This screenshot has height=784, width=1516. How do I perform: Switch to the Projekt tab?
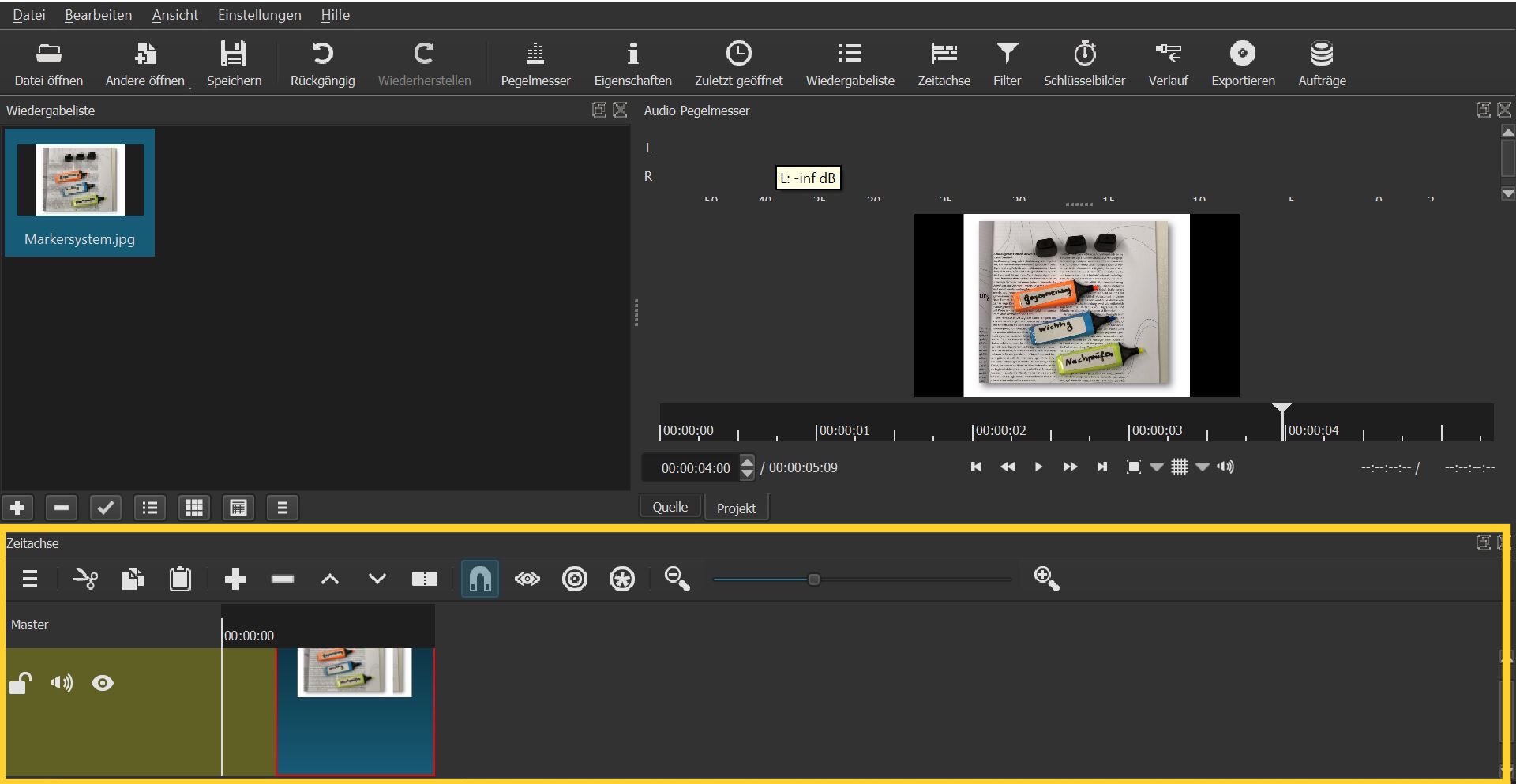pos(736,508)
